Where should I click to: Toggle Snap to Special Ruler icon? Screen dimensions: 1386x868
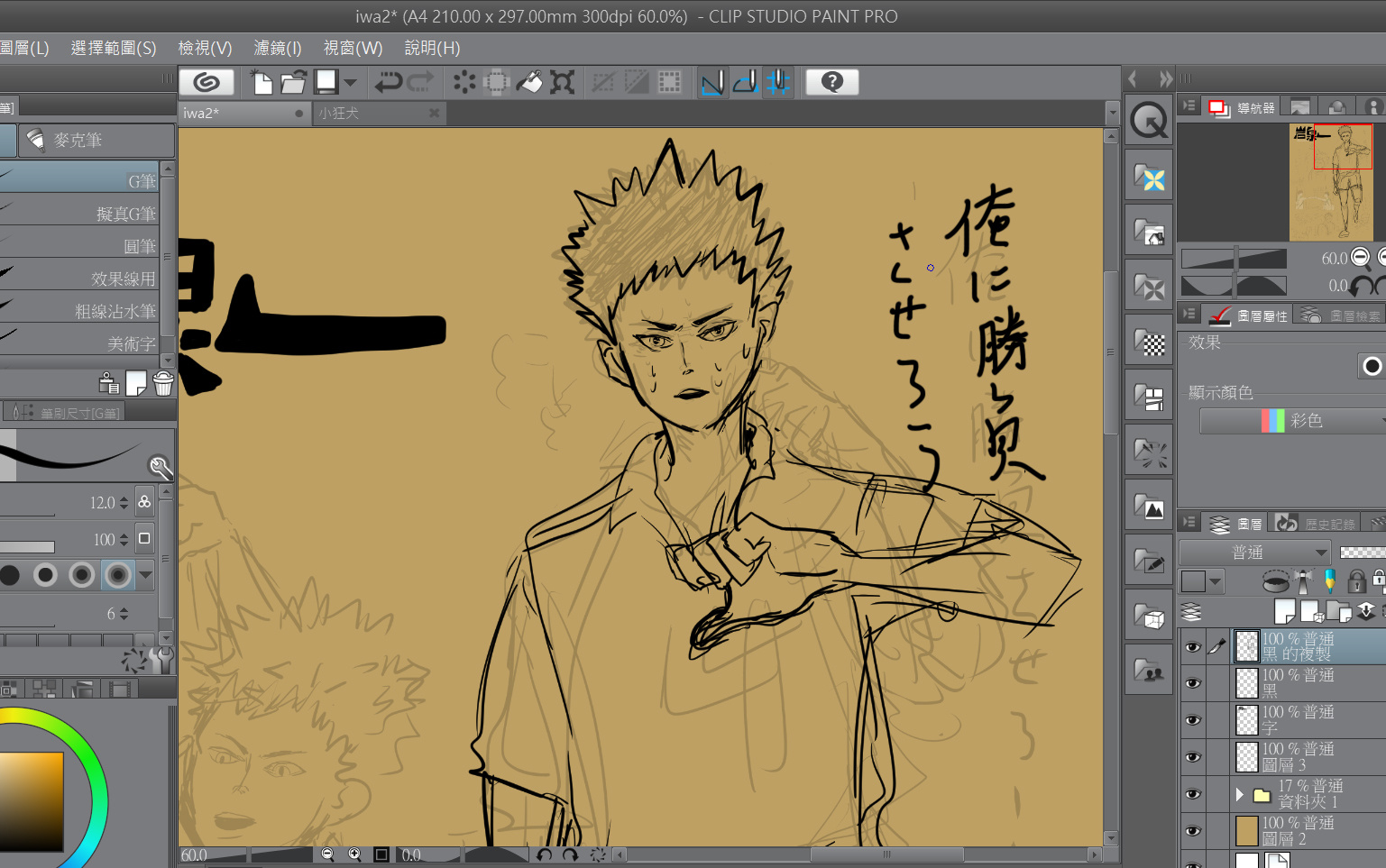745,83
